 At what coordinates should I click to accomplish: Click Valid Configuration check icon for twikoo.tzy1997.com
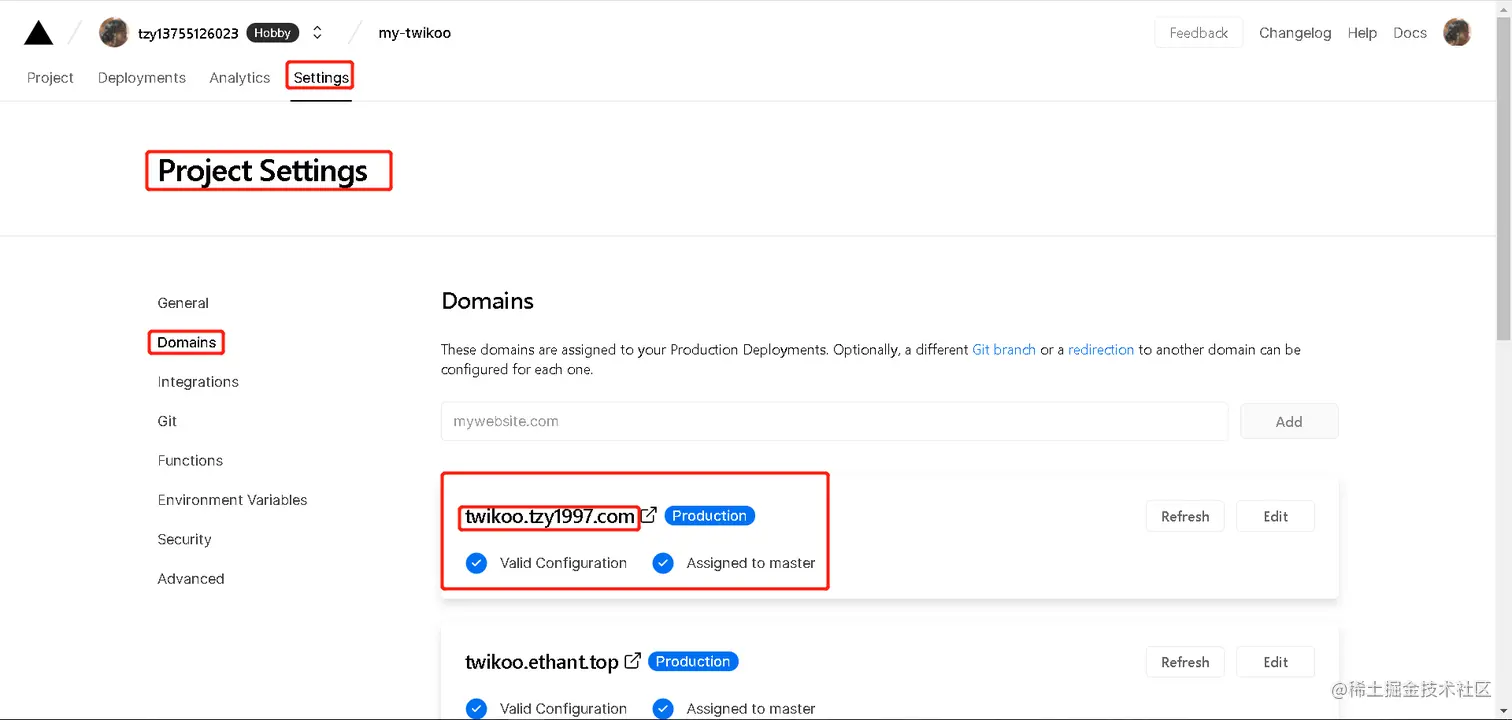pos(476,563)
